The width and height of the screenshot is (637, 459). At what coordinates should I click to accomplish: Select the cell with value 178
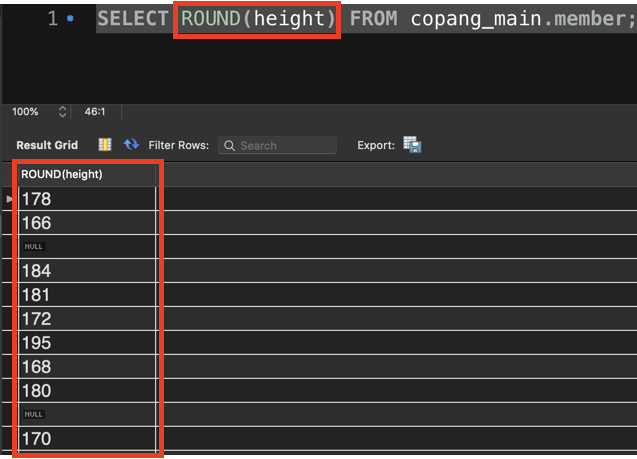coord(87,199)
